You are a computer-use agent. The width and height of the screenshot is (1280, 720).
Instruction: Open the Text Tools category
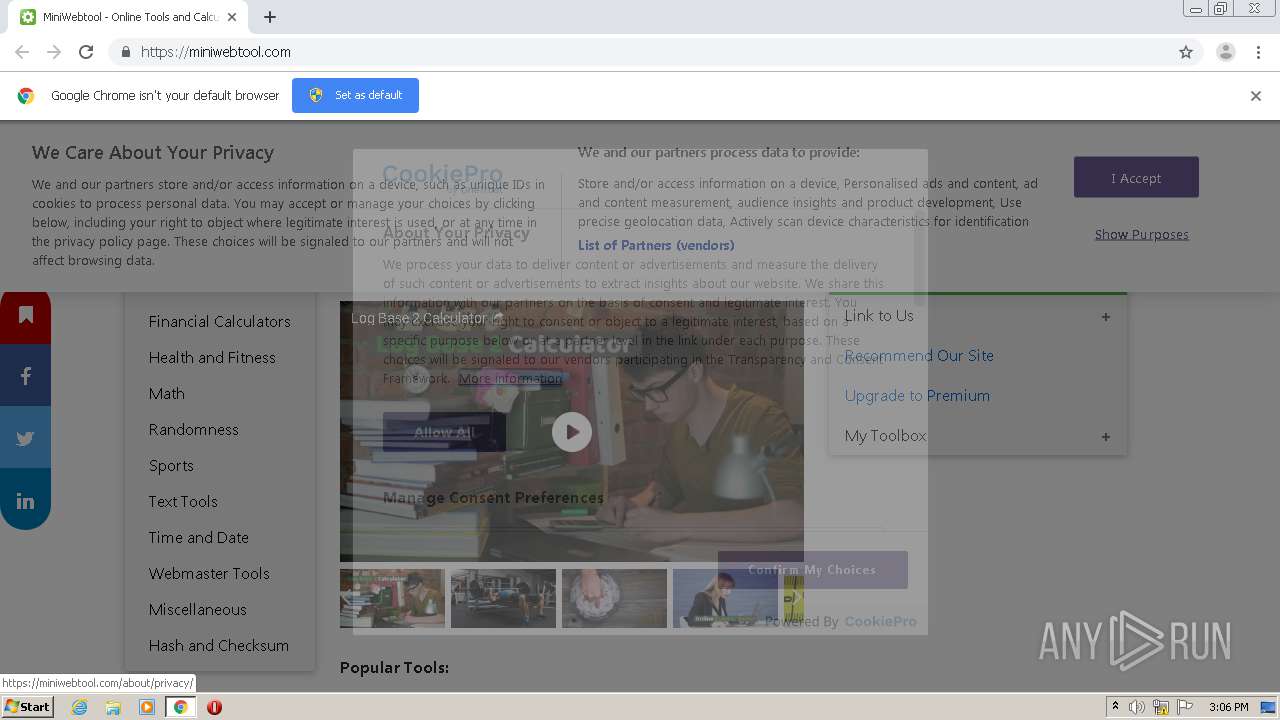tap(183, 501)
